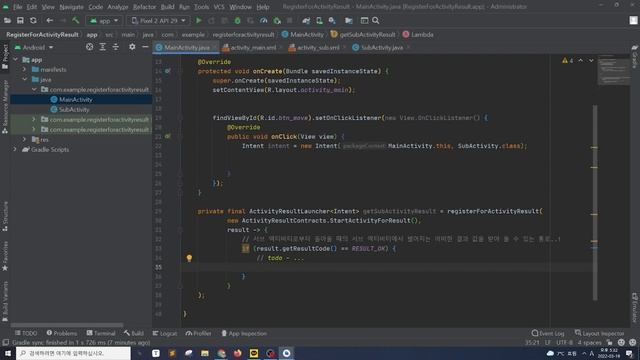Click the 4 spaces indent status item
The width and height of the screenshot is (640, 360).
click(589, 343)
